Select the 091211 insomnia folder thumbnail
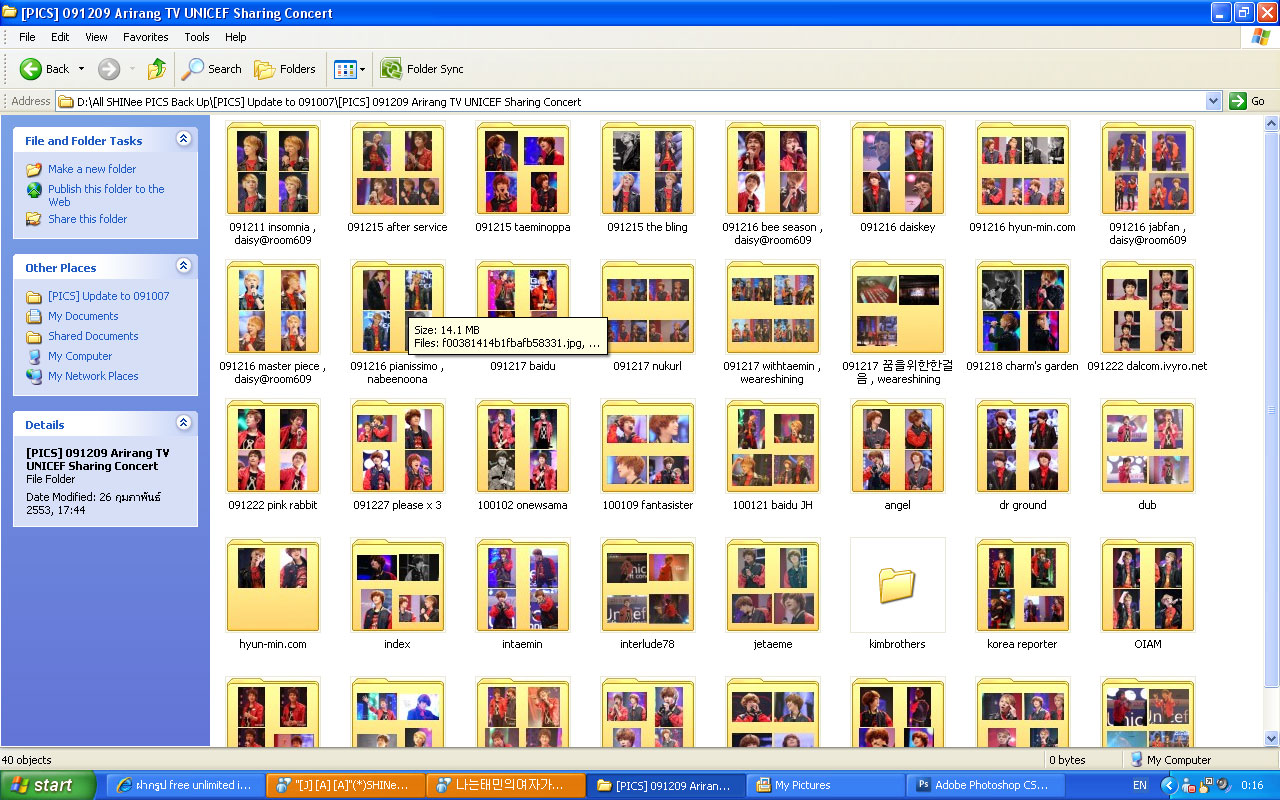This screenshot has height=800, width=1280. [273, 169]
